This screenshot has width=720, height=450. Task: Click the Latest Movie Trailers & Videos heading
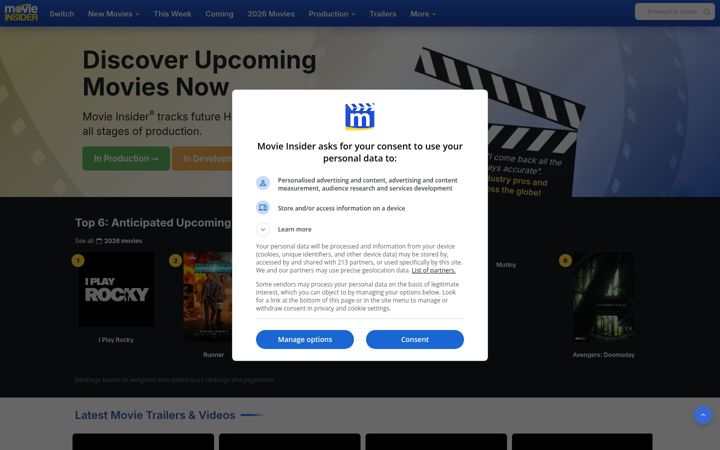[155, 415]
